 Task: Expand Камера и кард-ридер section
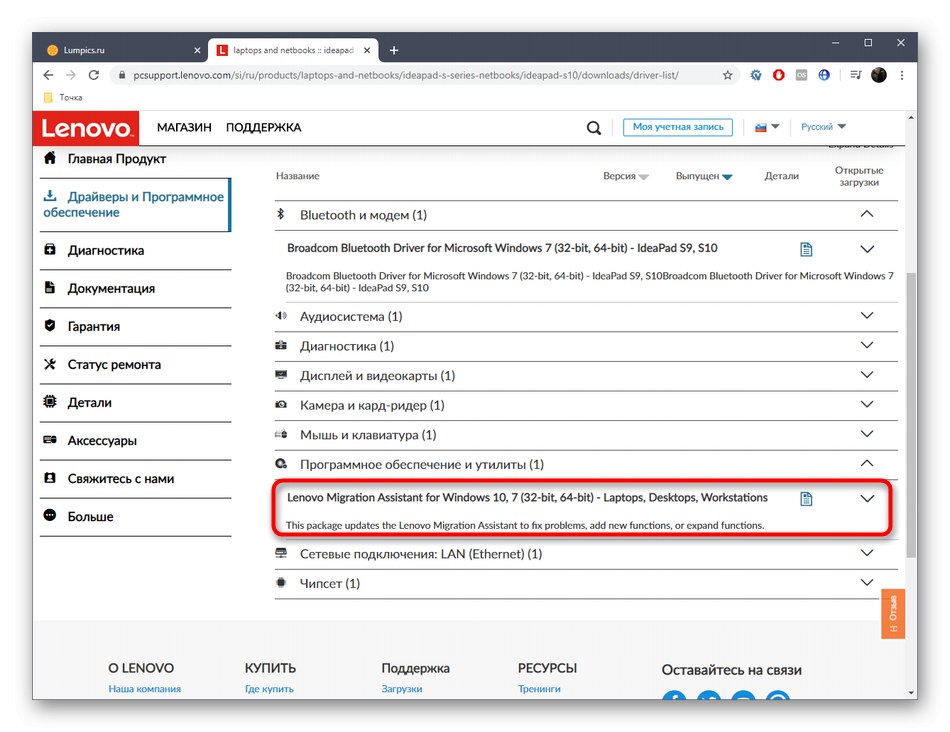pos(867,404)
